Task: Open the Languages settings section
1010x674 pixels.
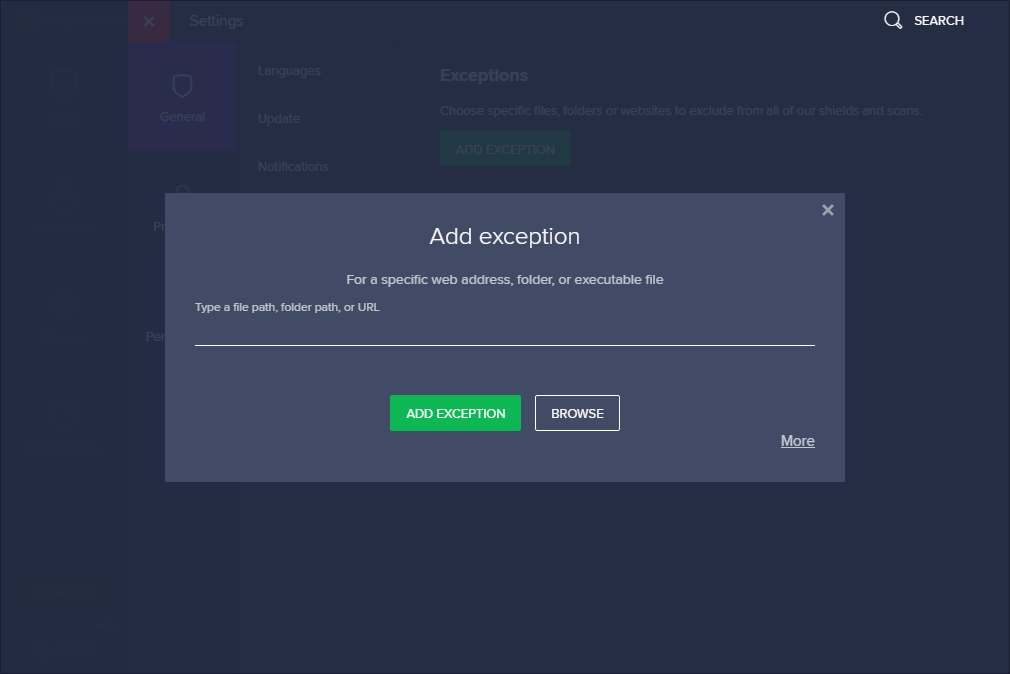Action: [x=289, y=71]
